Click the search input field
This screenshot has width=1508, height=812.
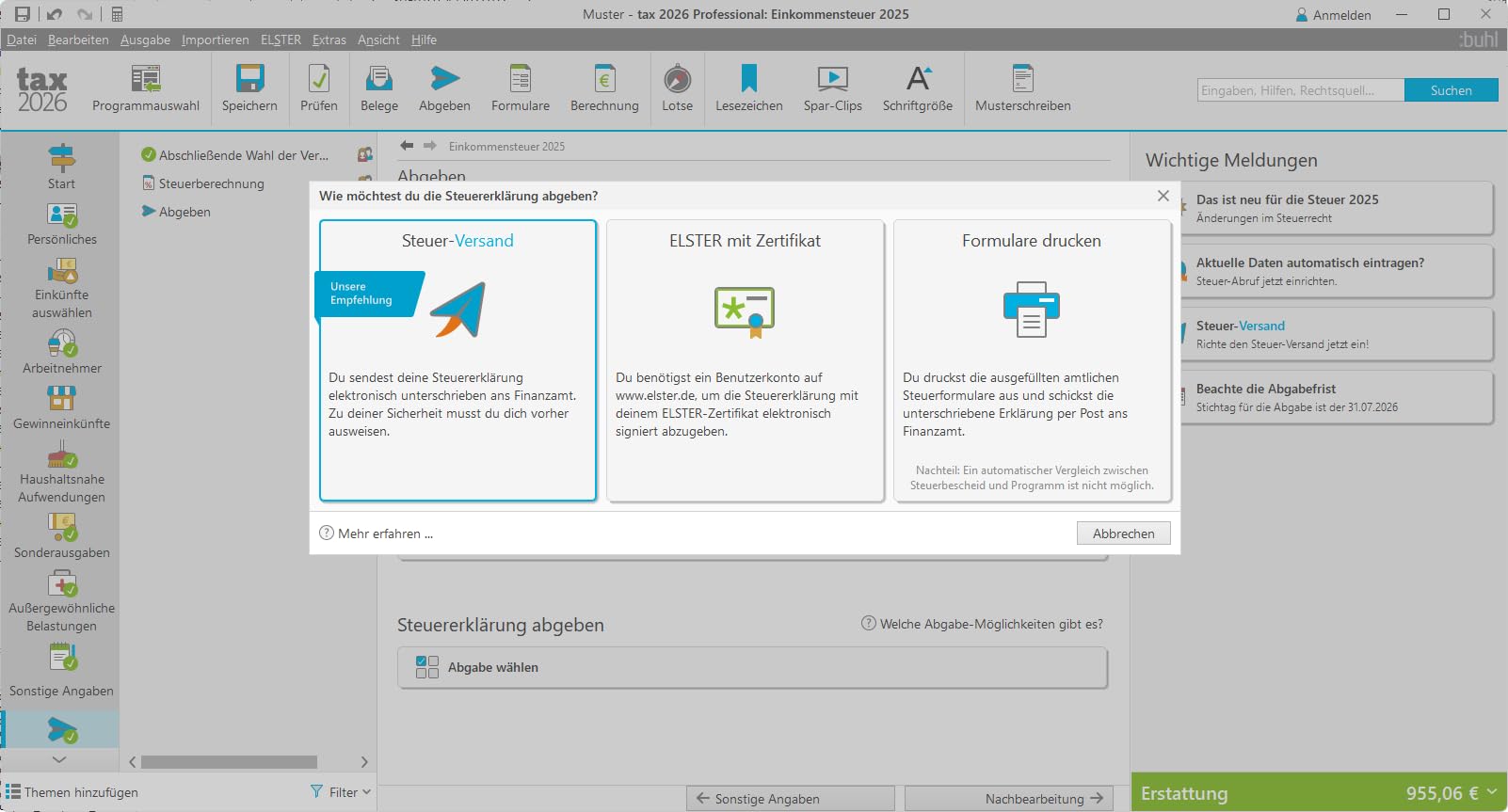click(x=1300, y=90)
